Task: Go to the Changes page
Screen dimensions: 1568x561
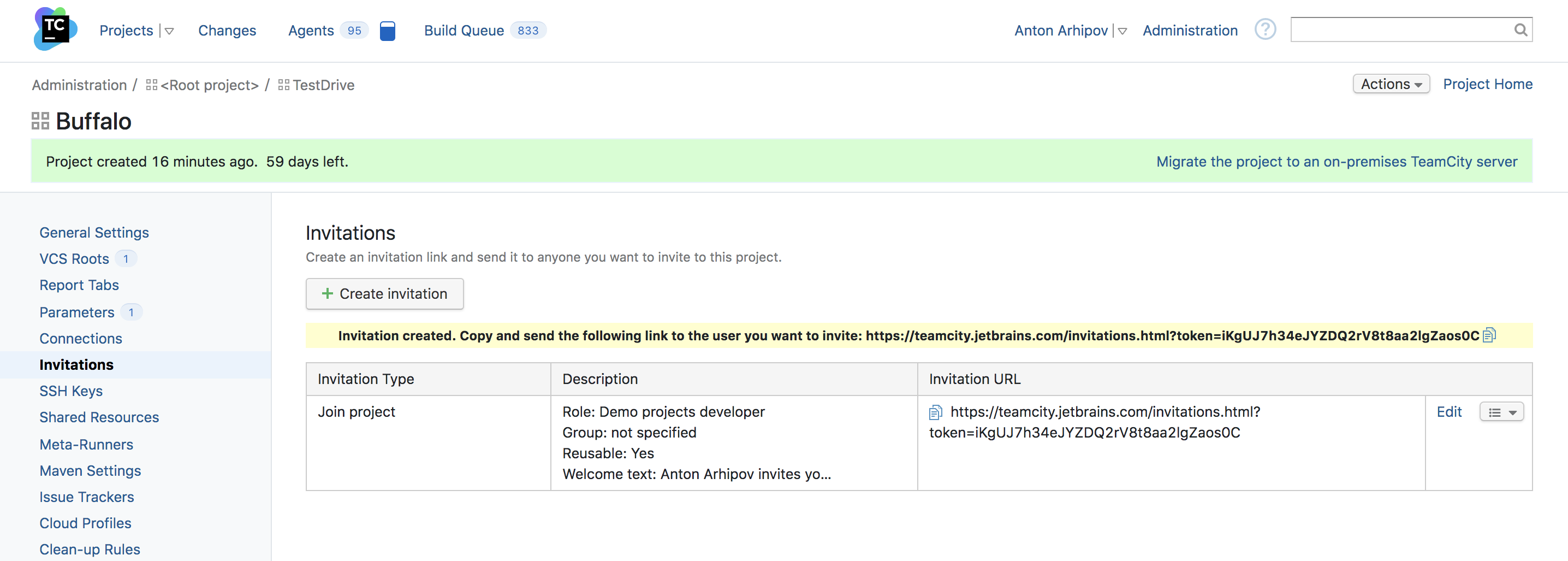Action: coord(227,31)
